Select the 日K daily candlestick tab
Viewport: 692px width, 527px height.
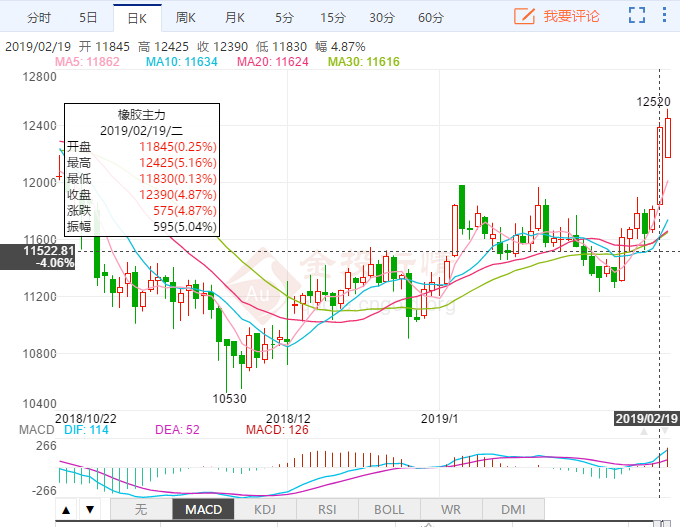[137, 19]
